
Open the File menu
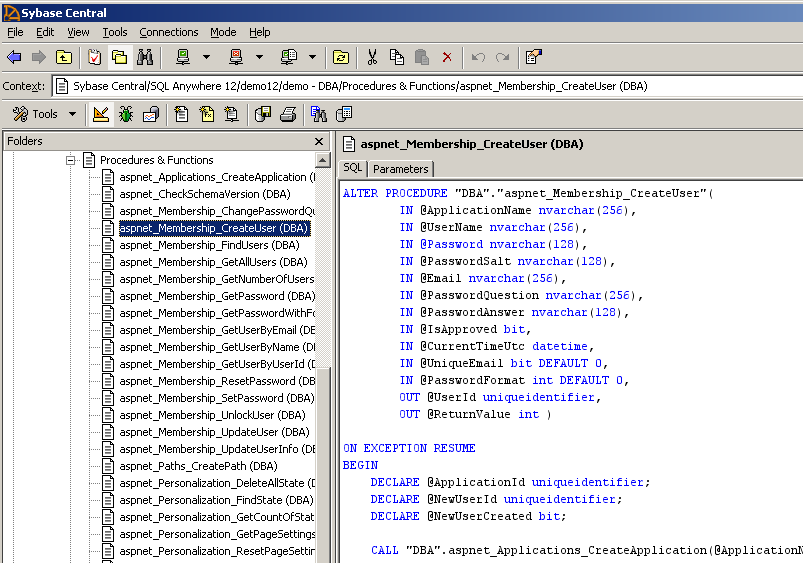(15, 32)
